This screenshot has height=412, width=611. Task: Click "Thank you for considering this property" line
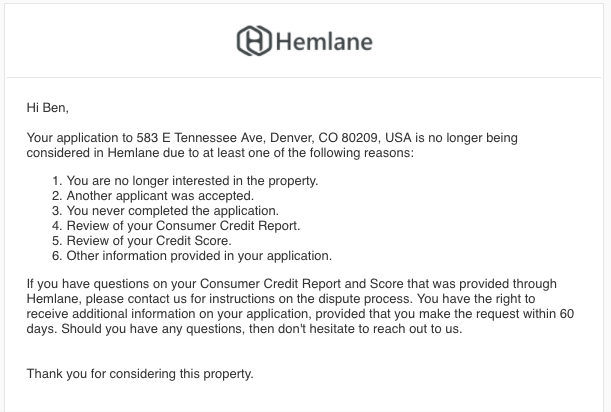pos(140,374)
